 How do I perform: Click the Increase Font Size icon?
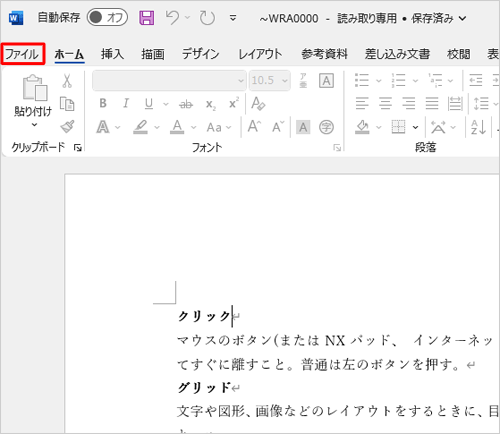254,127
